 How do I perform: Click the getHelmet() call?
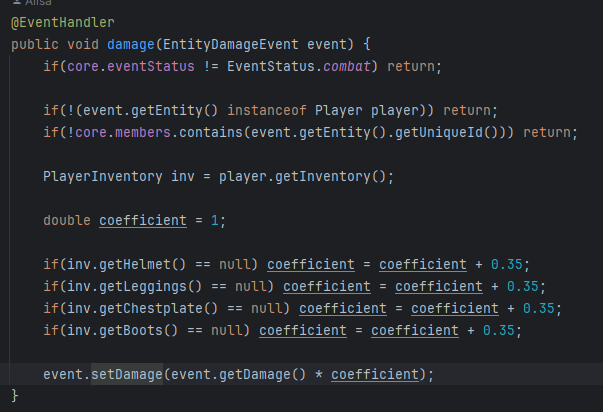(143, 264)
